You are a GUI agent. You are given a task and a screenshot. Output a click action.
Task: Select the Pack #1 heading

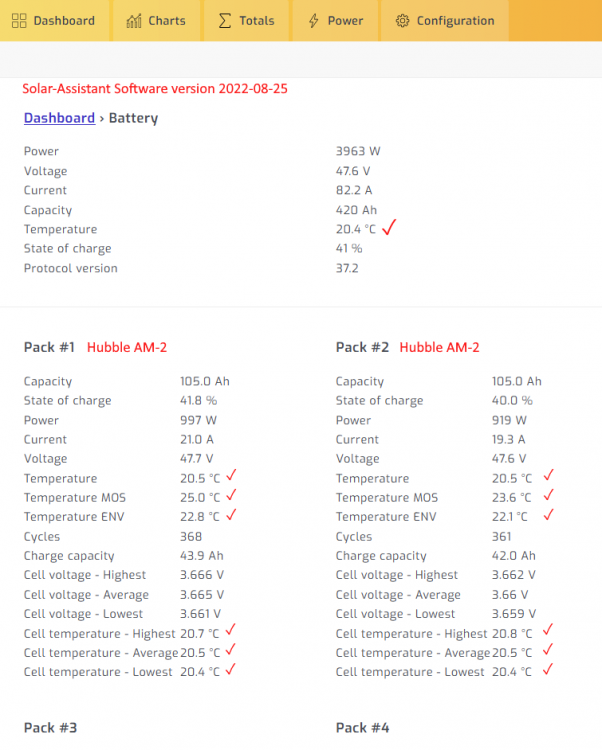tap(49, 347)
